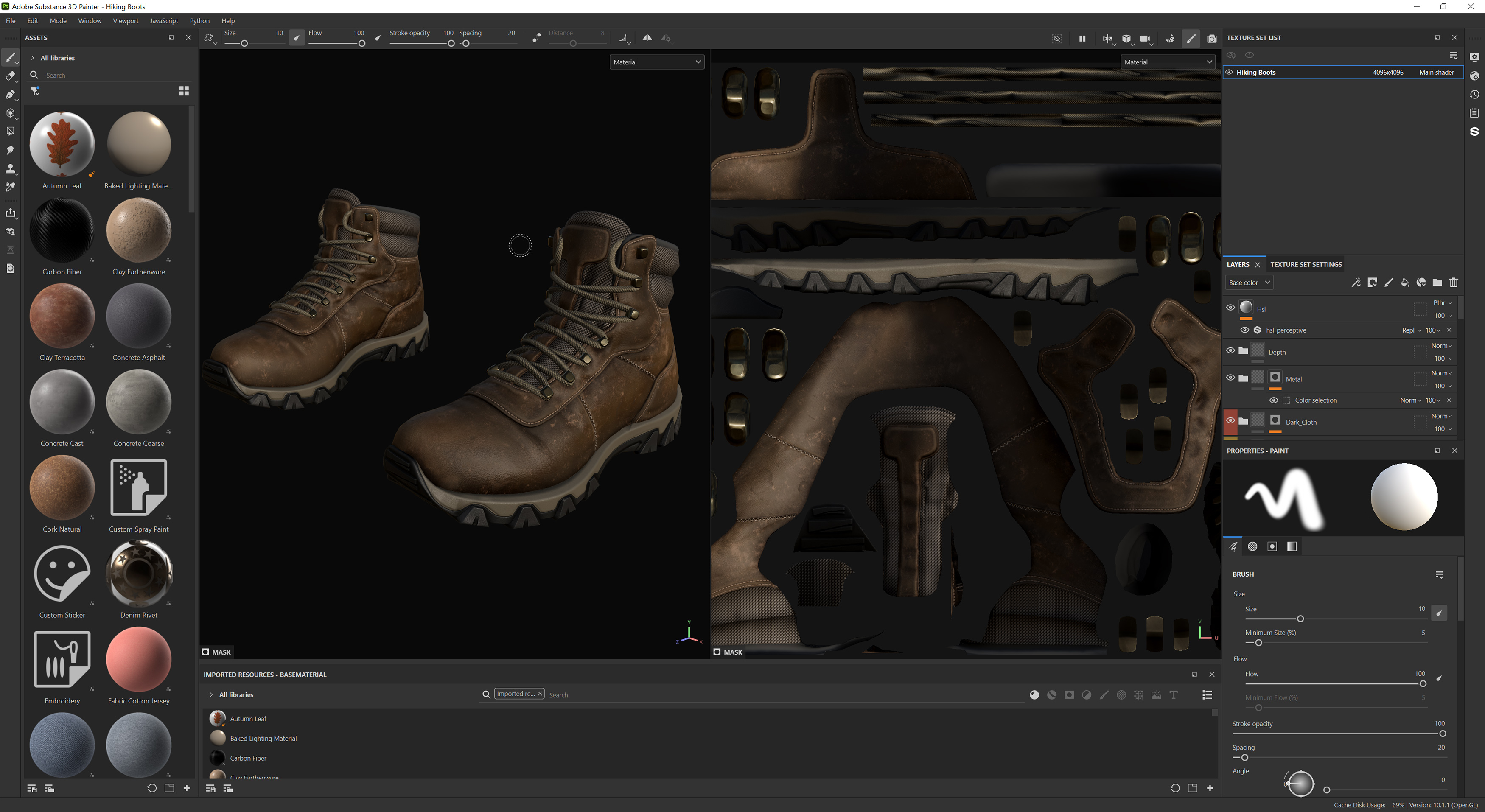Open the rendering camera capture tool

point(1211,39)
